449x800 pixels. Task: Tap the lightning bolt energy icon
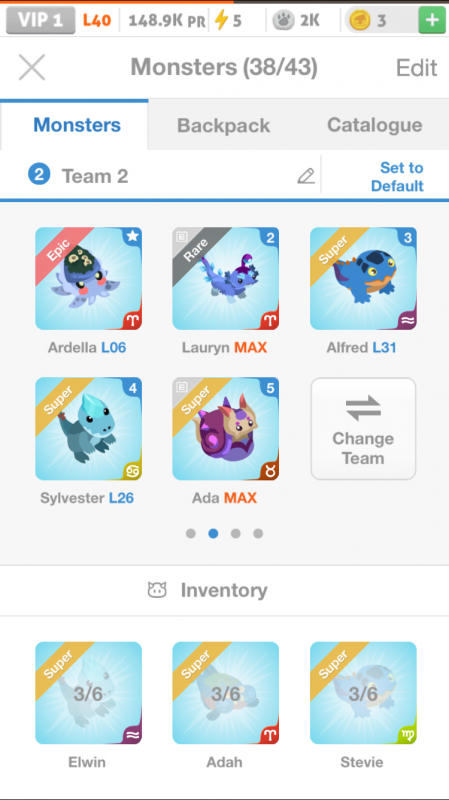coord(221,20)
